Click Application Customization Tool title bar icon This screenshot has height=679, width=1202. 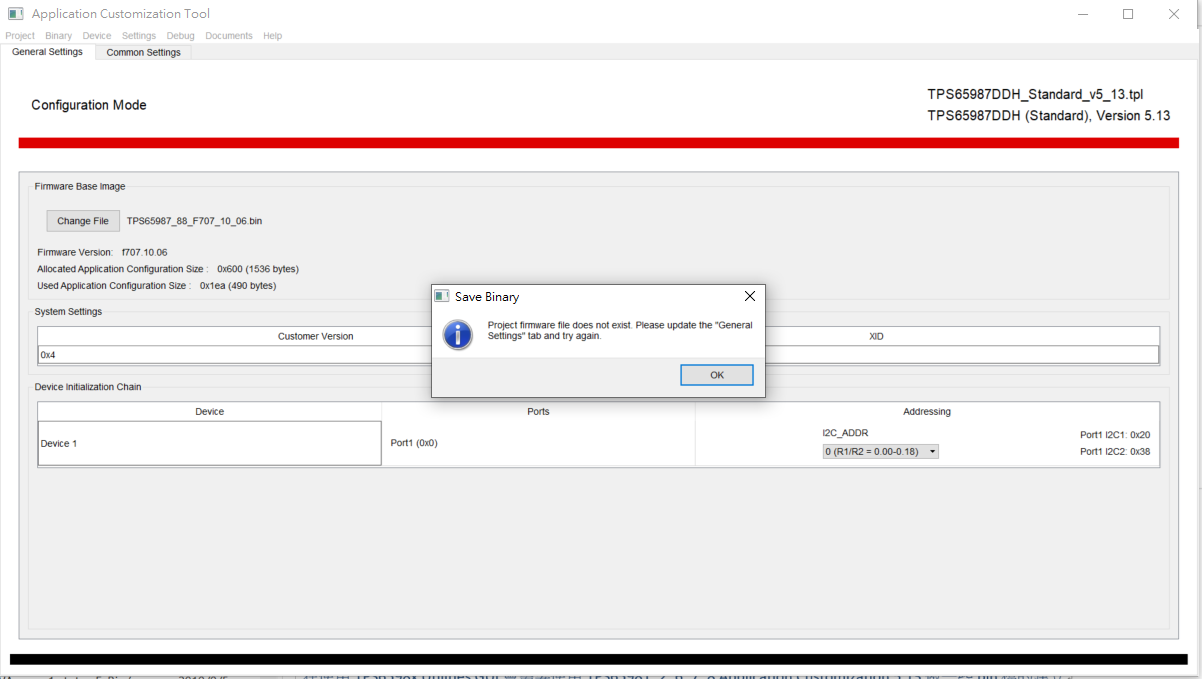point(16,14)
